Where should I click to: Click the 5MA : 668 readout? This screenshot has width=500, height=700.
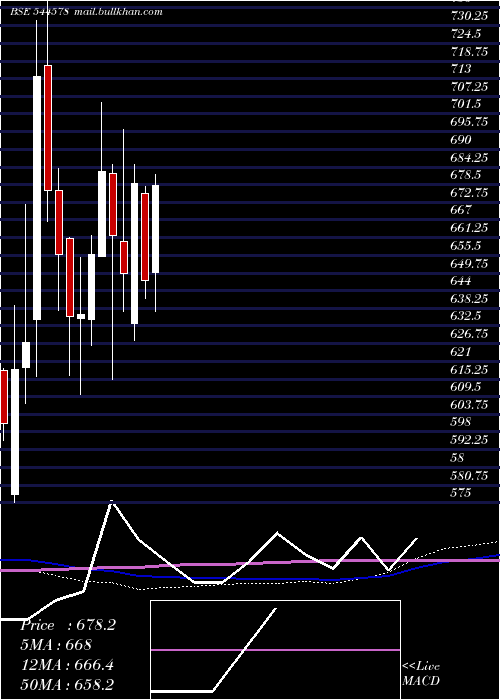click(x=56, y=645)
